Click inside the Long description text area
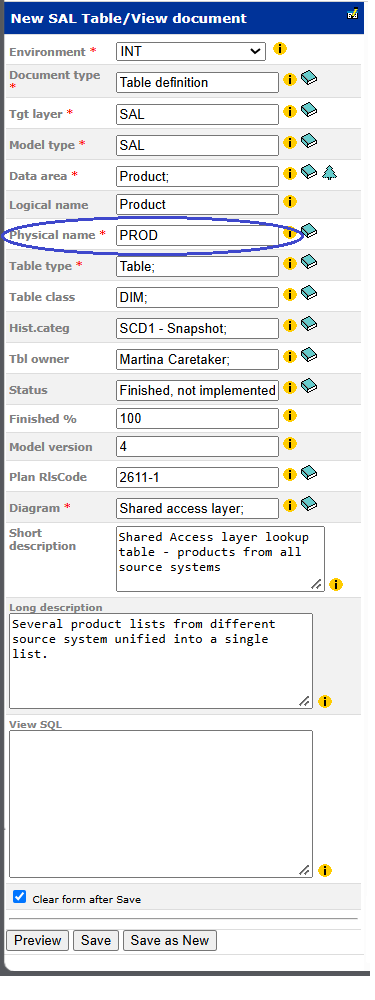 pyautogui.click(x=161, y=661)
